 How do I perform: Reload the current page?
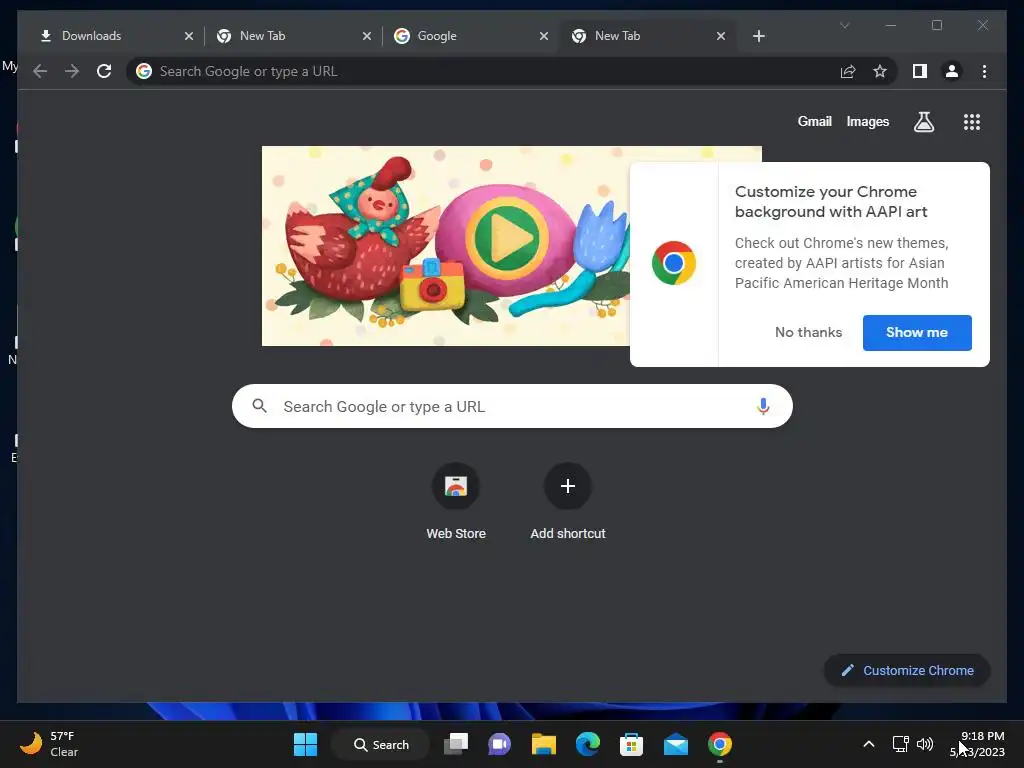point(104,71)
